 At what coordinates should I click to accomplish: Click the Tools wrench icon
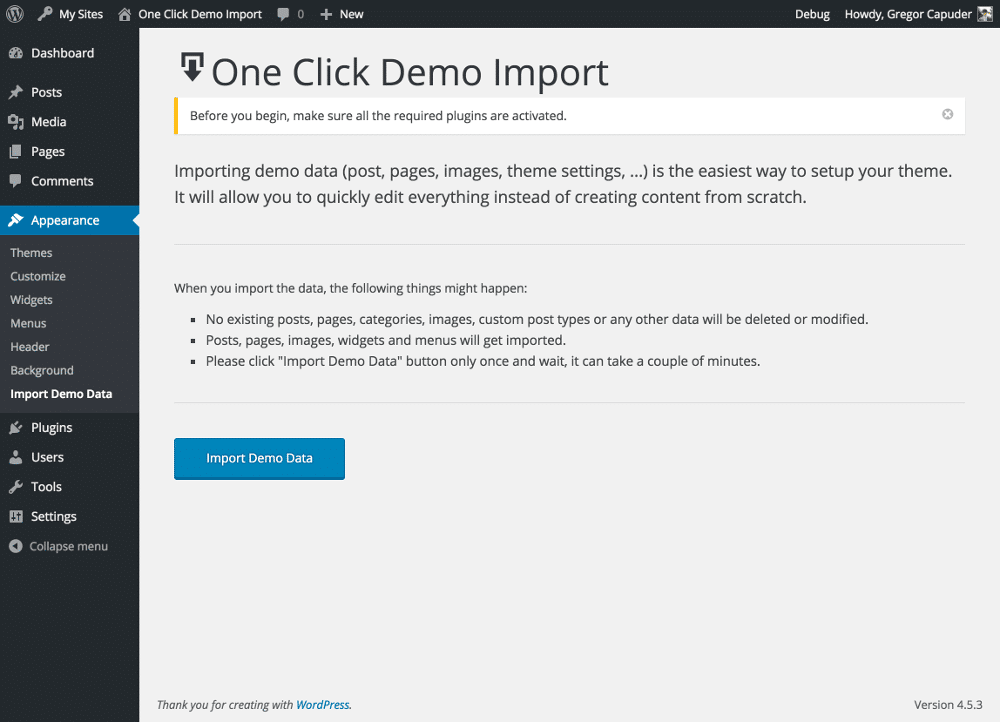(16, 487)
